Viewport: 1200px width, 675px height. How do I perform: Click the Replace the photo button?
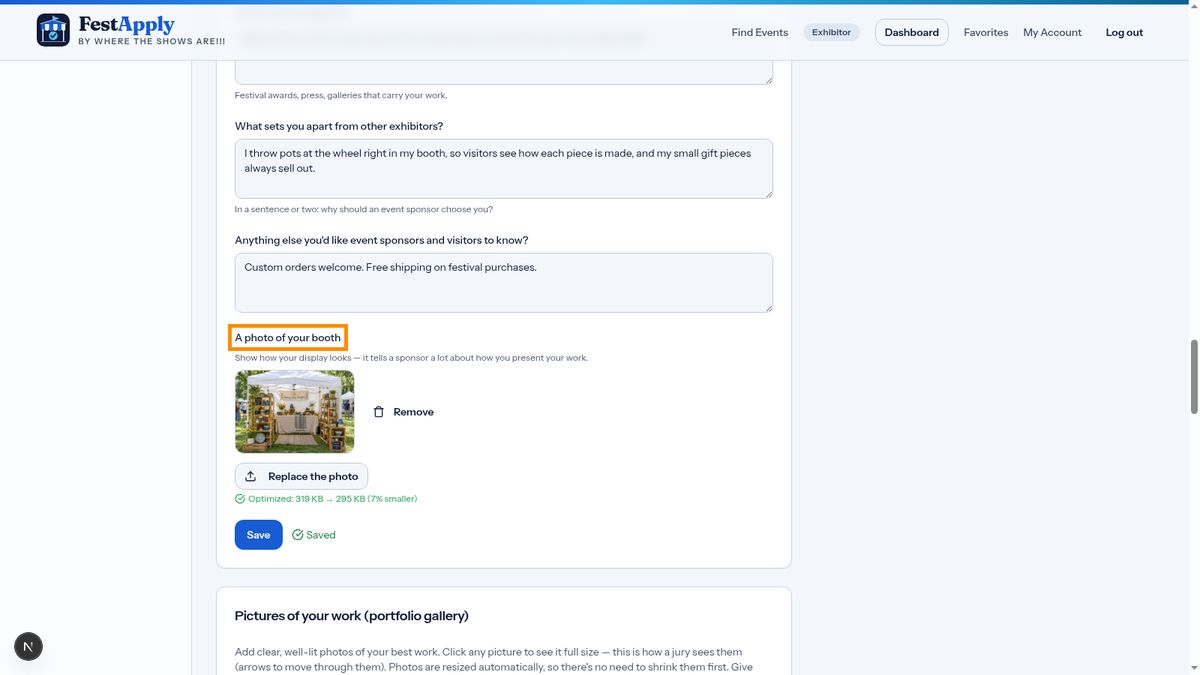tap(302, 476)
